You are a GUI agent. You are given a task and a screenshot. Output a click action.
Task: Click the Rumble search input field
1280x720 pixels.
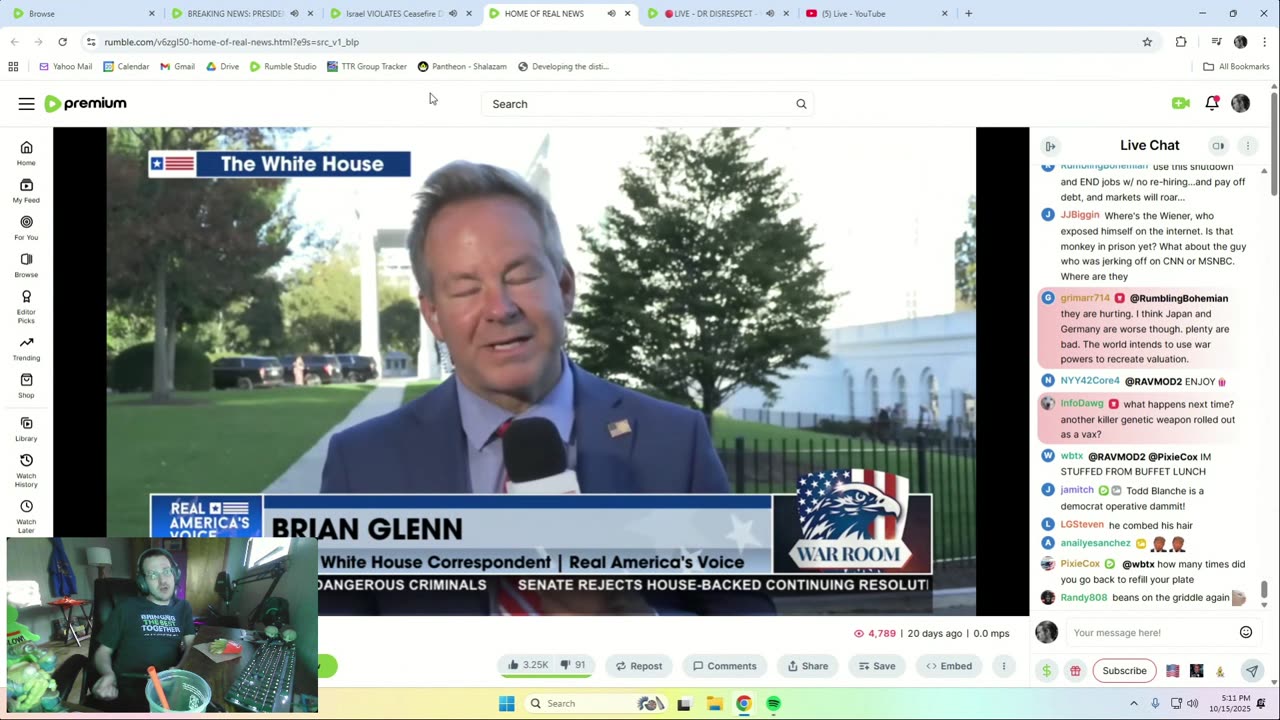(x=640, y=104)
